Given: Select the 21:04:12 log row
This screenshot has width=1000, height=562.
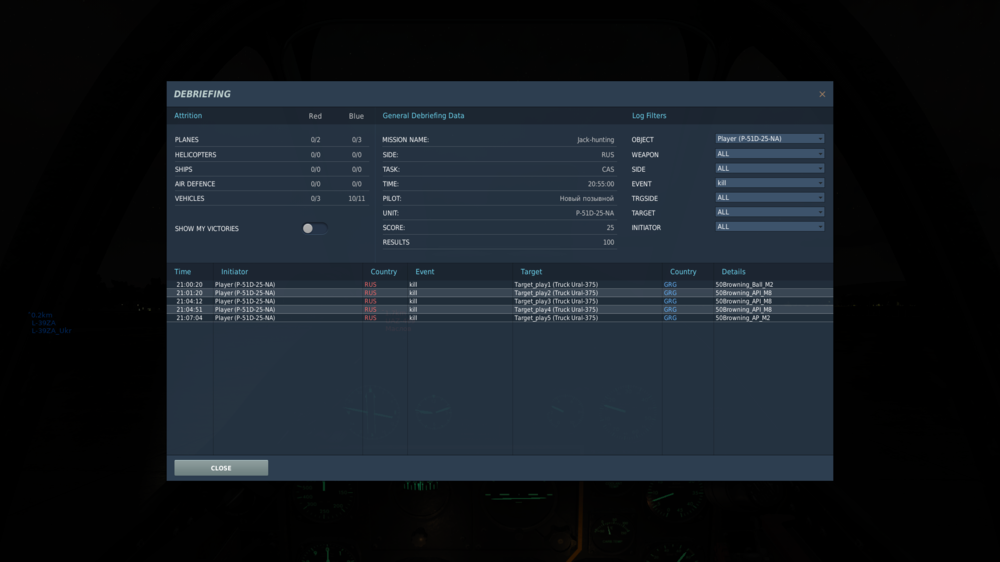Looking at the screenshot, I should click(499, 301).
